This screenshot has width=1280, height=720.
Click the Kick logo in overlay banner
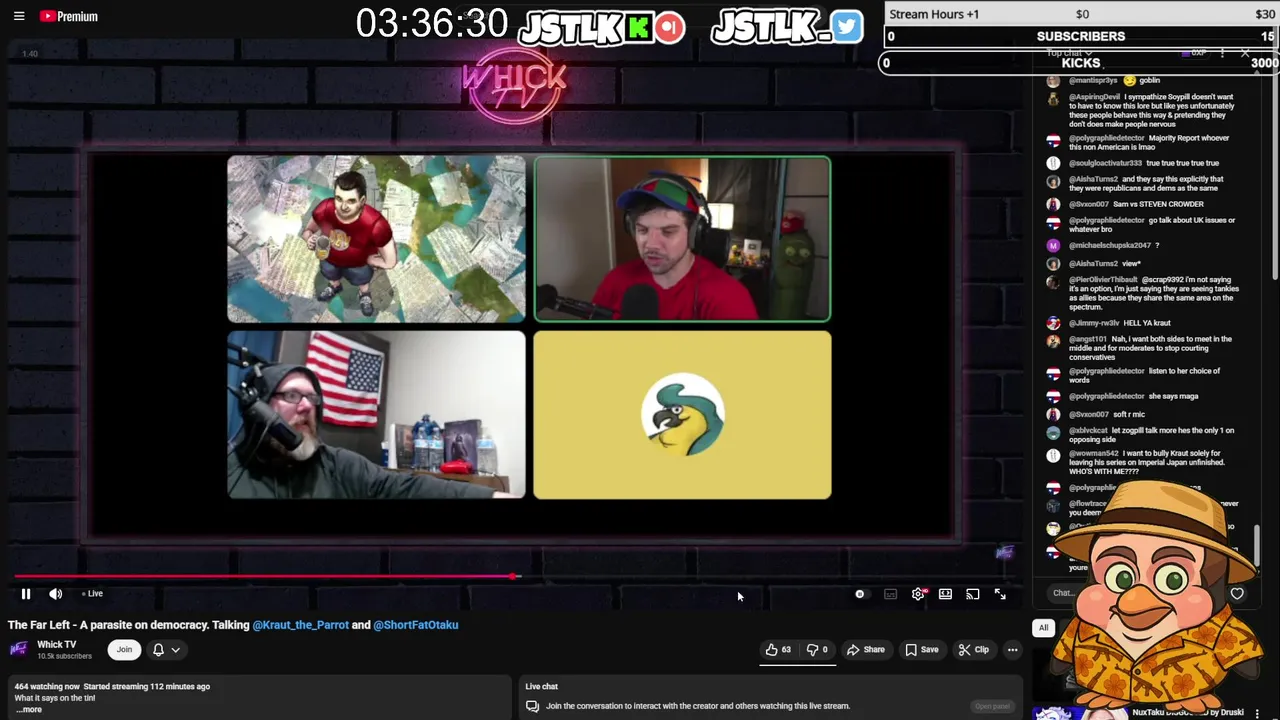637,28
